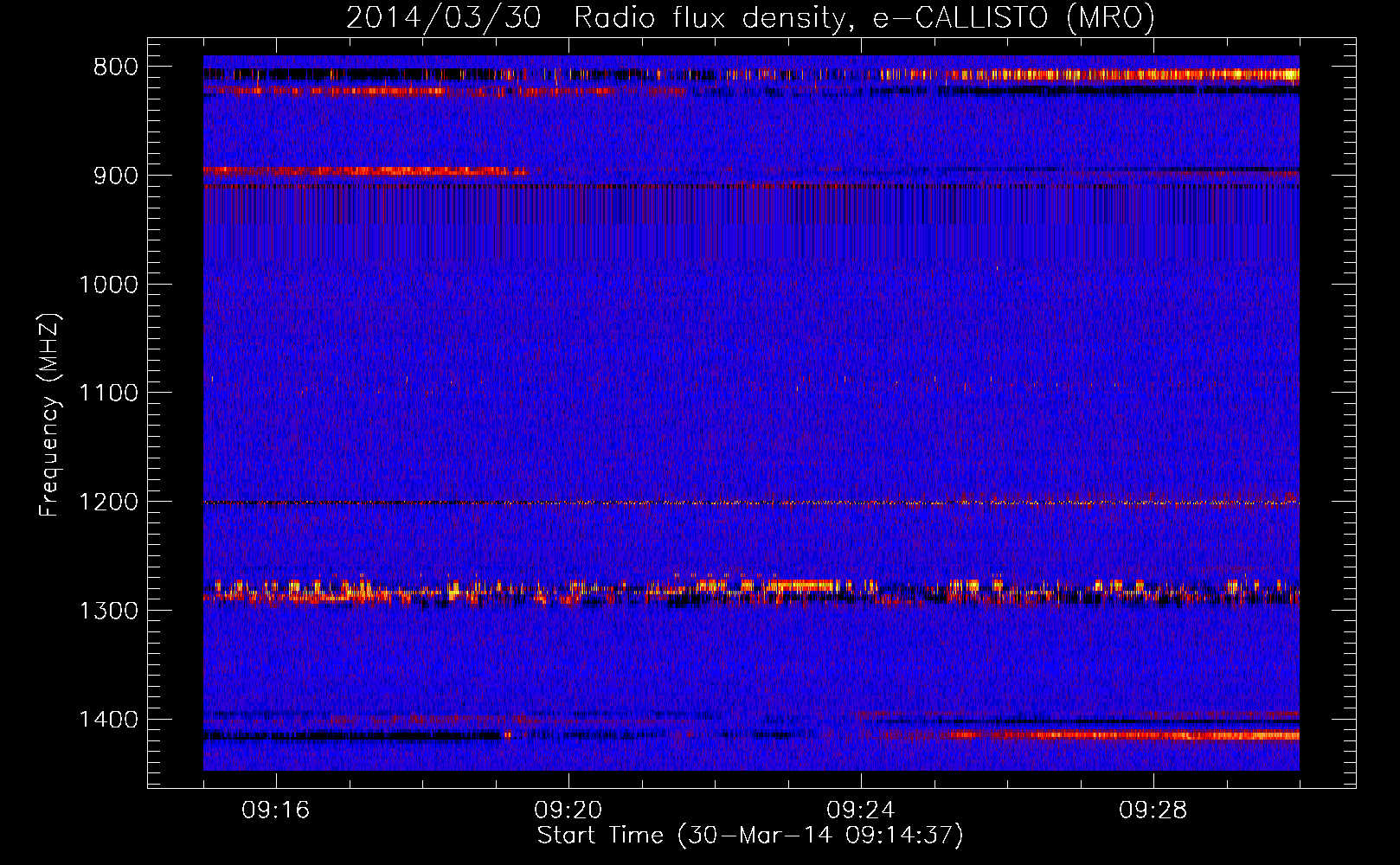Click the red band near 900 MHz
Image resolution: width=1400 pixels, height=865 pixels.
pos(365,171)
